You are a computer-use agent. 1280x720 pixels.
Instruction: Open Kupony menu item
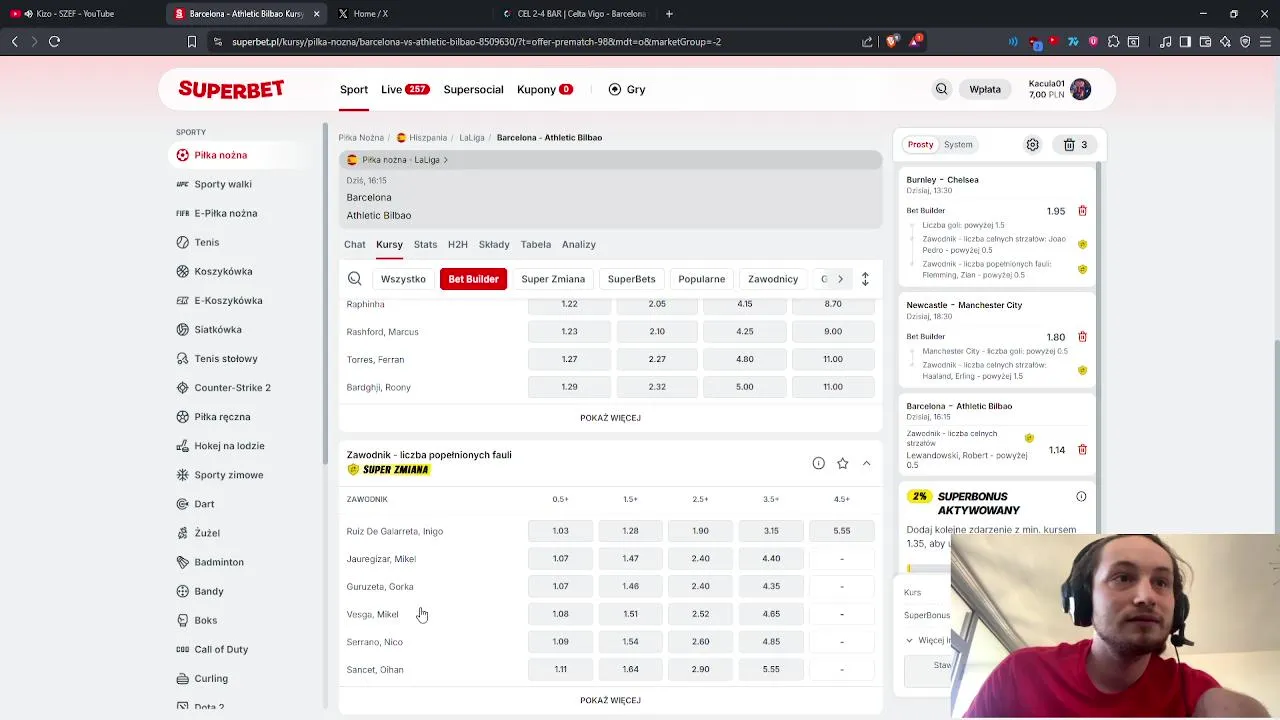[x=544, y=89]
